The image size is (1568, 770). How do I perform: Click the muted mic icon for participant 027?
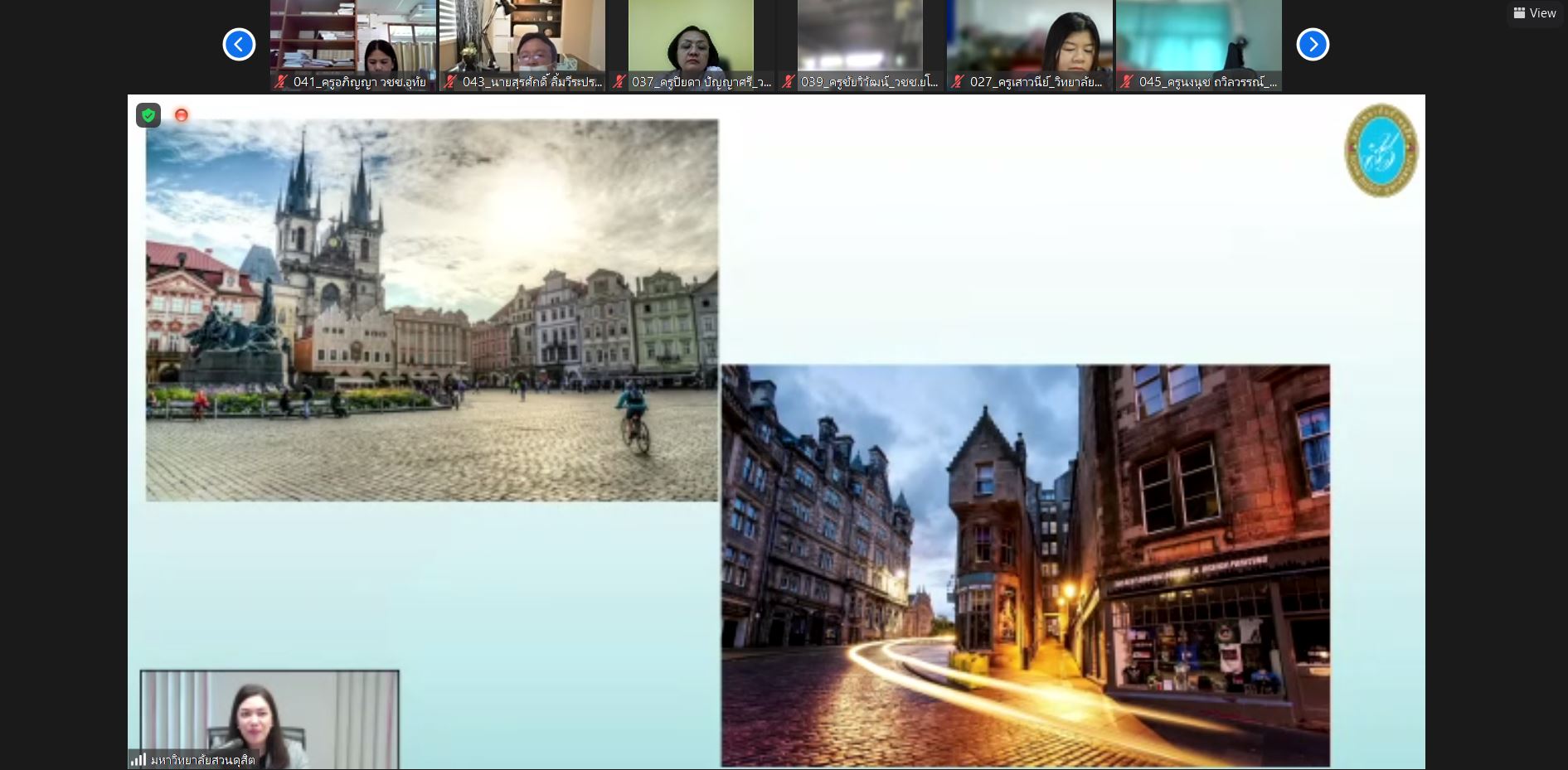coord(958,81)
